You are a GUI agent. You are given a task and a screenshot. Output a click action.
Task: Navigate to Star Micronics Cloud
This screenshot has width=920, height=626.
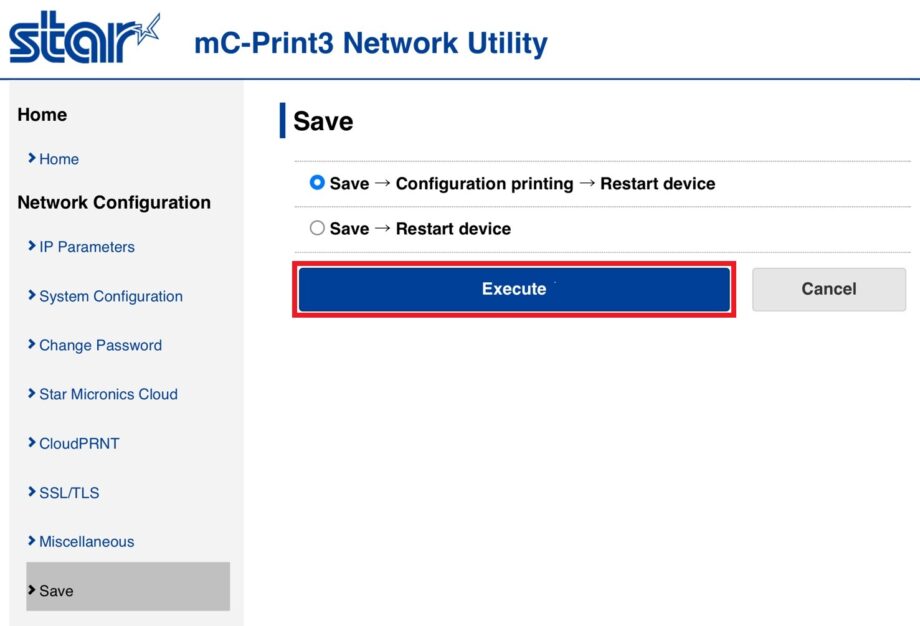108,394
